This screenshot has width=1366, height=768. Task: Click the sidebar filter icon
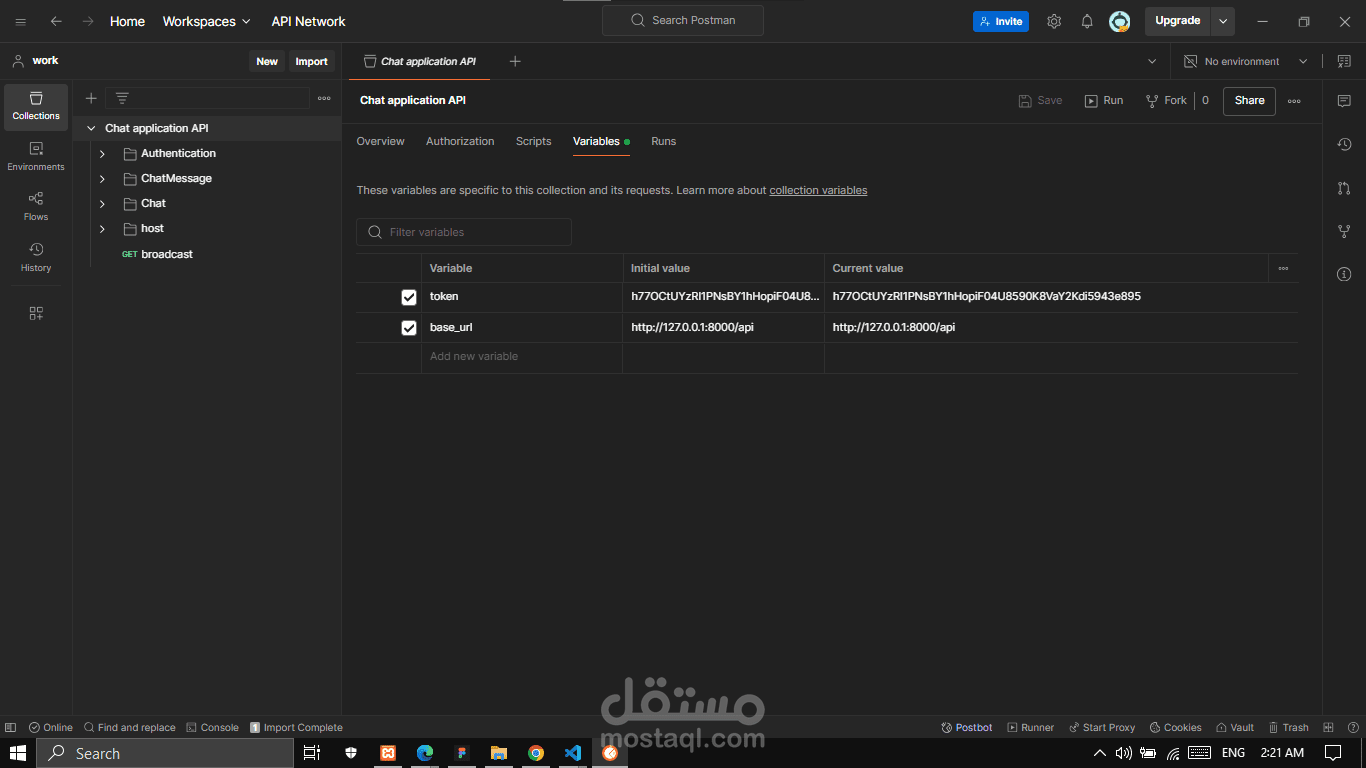tap(122, 98)
